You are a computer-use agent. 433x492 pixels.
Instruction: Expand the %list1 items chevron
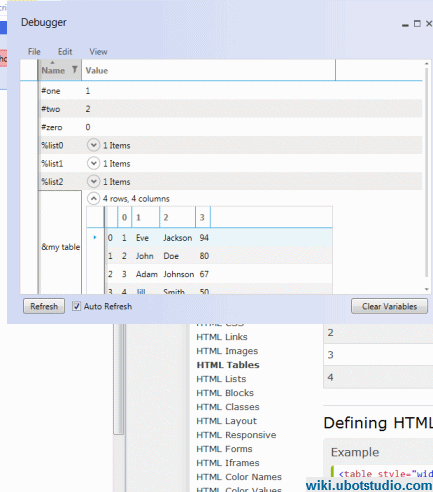93,163
